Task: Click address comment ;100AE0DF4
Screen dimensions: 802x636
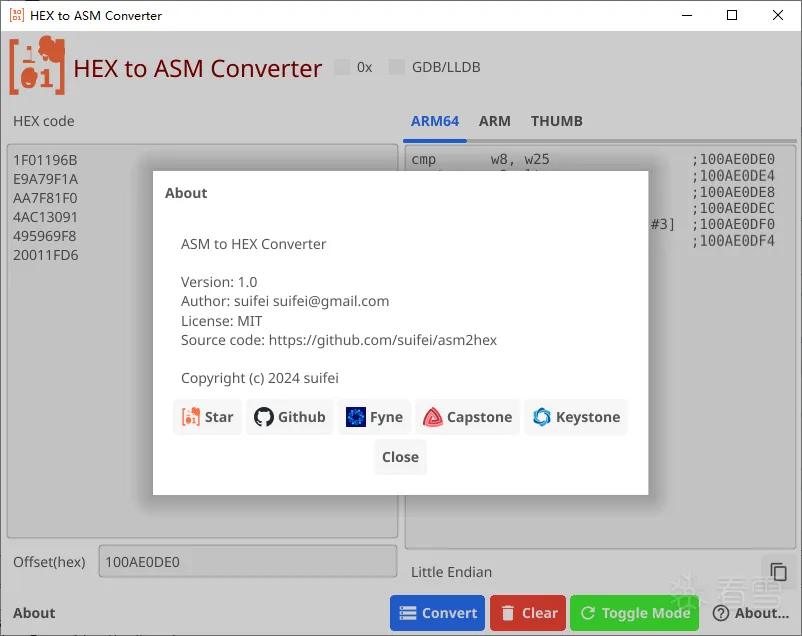Action: [733, 241]
